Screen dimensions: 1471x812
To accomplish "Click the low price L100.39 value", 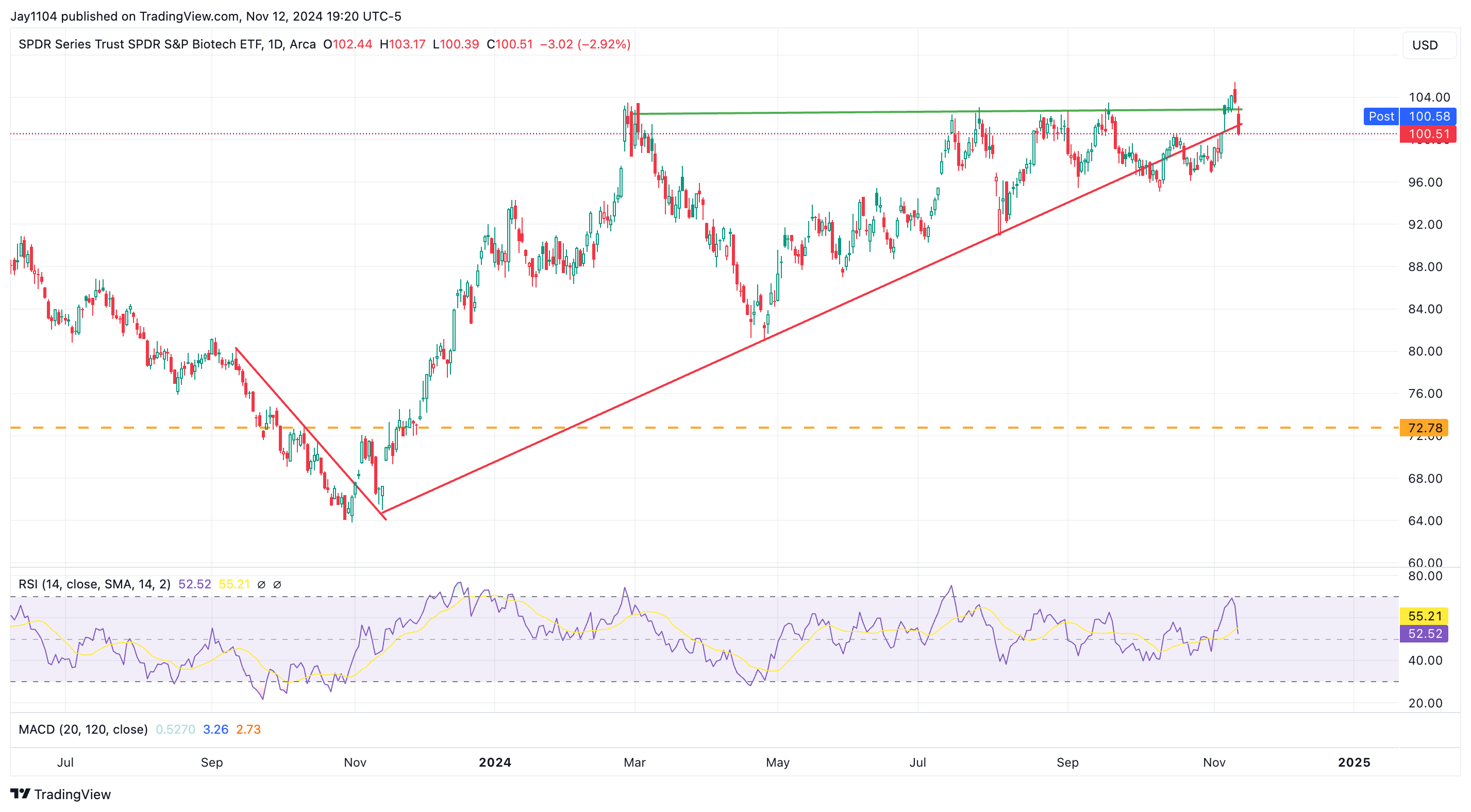I will [456, 44].
